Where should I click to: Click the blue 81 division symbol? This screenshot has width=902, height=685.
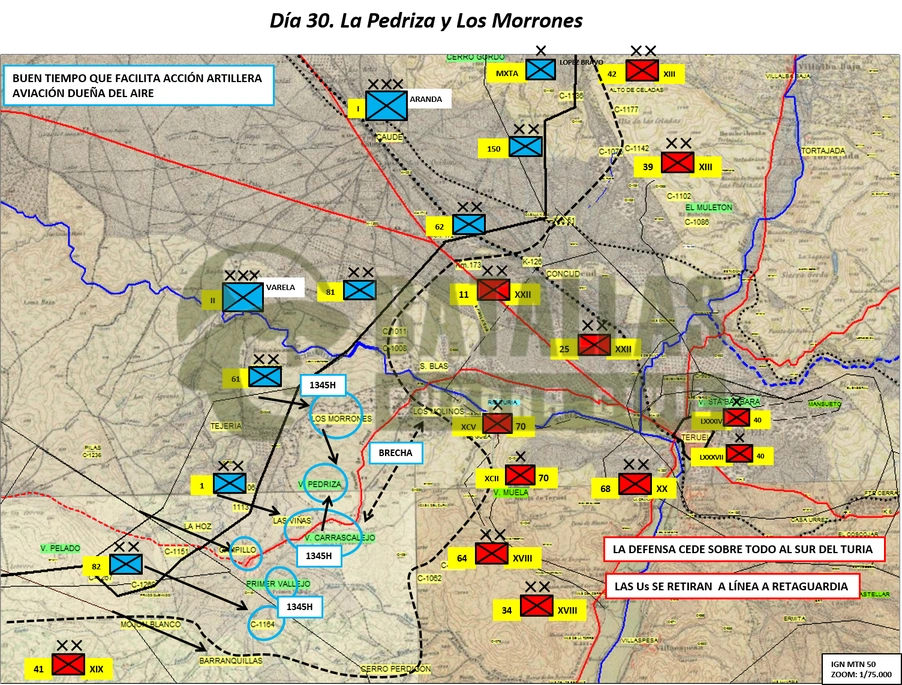click(360, 289)
